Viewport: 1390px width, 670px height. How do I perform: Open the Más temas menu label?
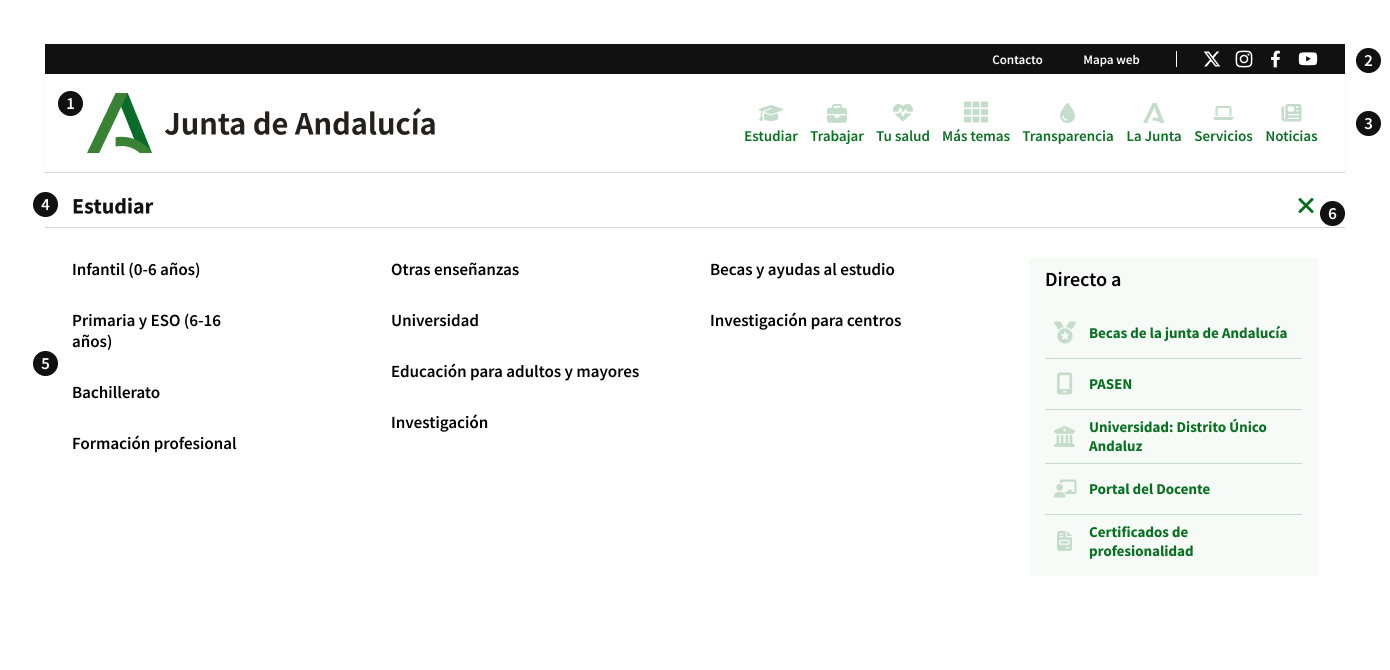976,136
